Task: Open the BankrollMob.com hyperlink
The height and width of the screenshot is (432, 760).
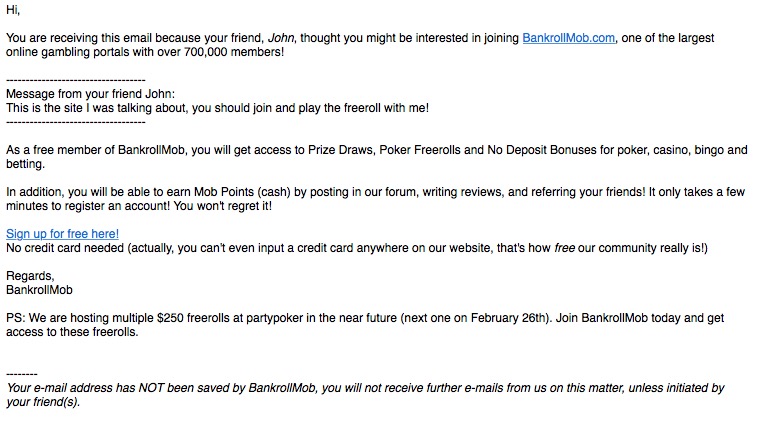Action: pyautogui.click(x=569, y=38)
